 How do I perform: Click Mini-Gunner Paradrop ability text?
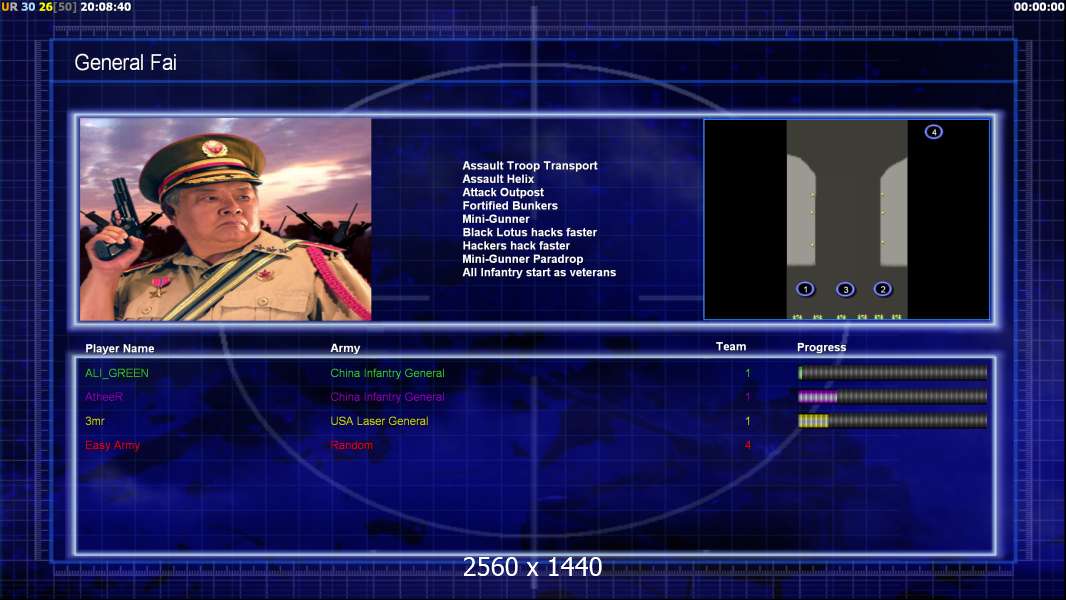point(523,259)
